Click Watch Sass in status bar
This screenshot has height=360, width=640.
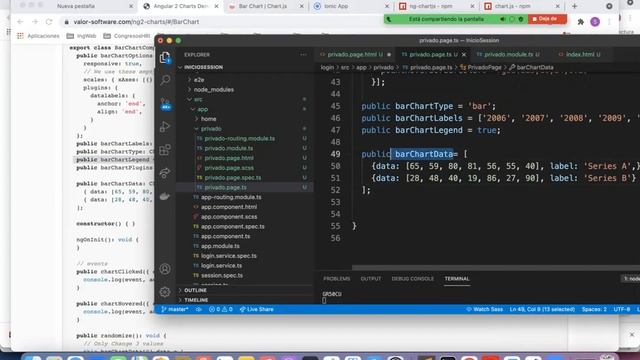484,309
